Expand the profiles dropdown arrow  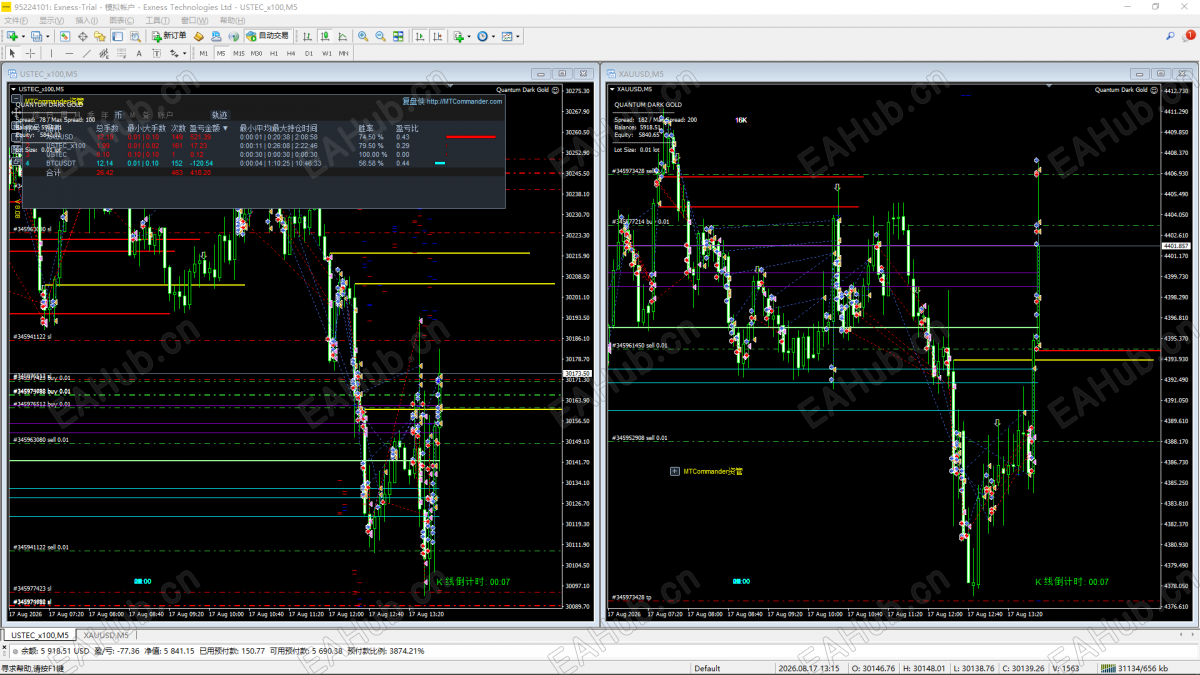[x=47, y=36]
